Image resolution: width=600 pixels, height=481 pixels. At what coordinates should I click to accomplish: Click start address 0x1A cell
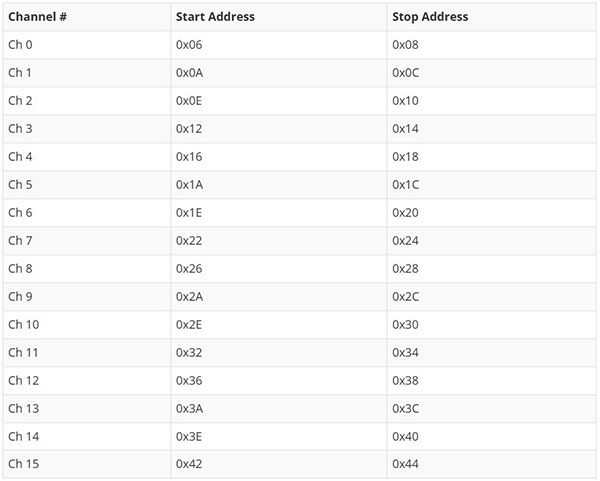tap(190, 185)
